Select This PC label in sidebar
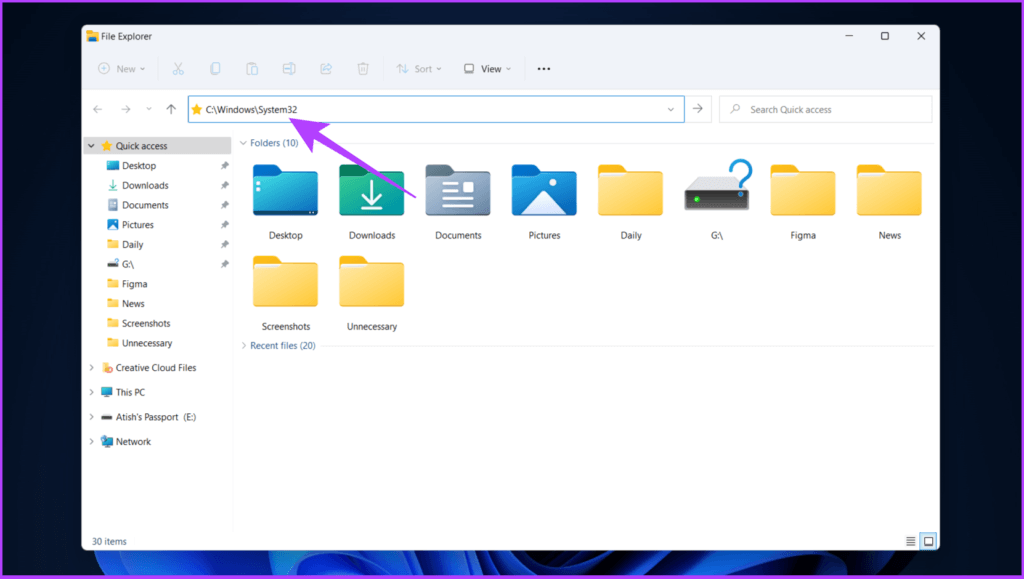Viewport: 1024px width, 579px height. click(130, 392)
